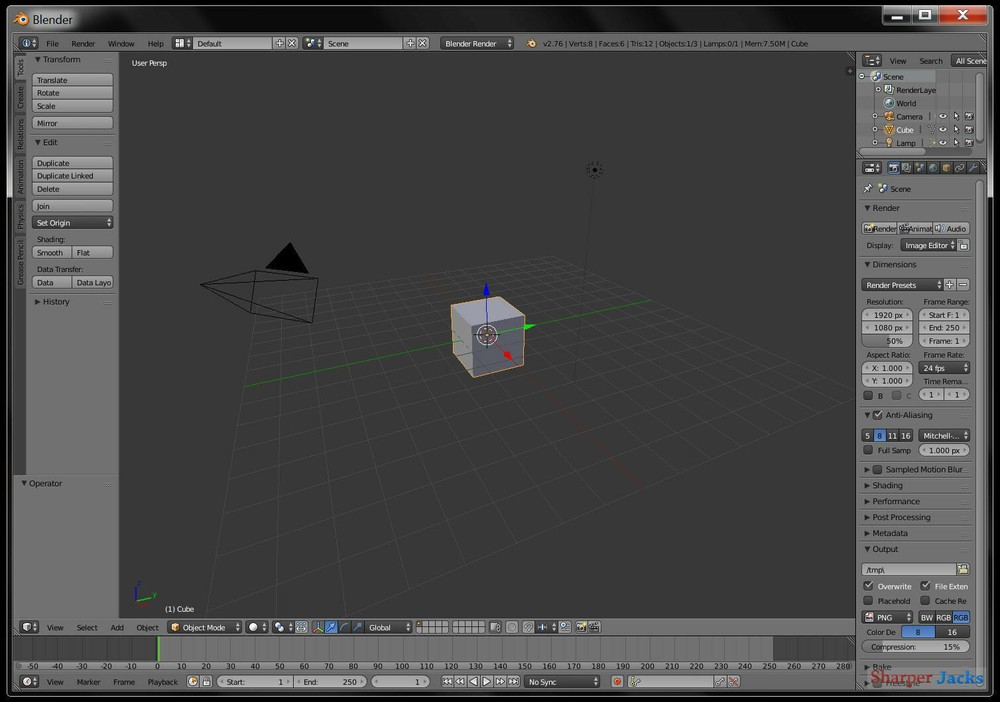Viewport: 1000px width, 702px height.
Task: Toggle the 3D manipulator widget icon
Action: coord(318,627)
